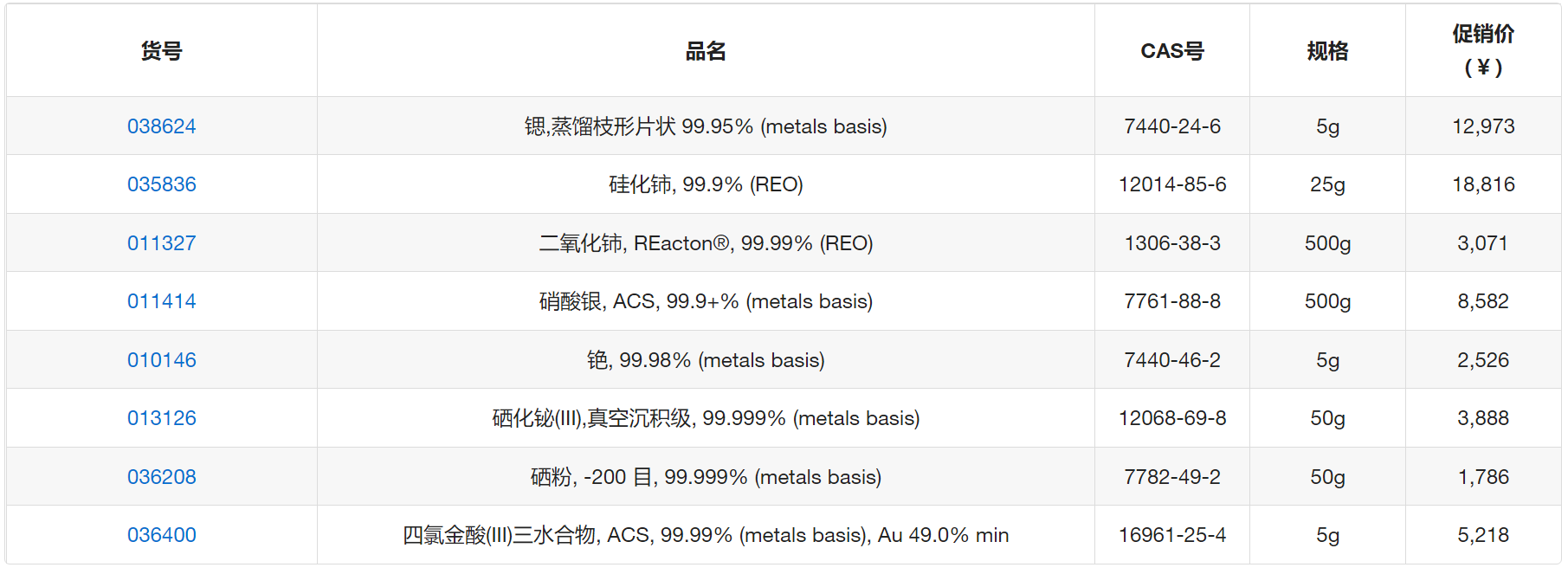Open product link 038624

click(162, 126)
